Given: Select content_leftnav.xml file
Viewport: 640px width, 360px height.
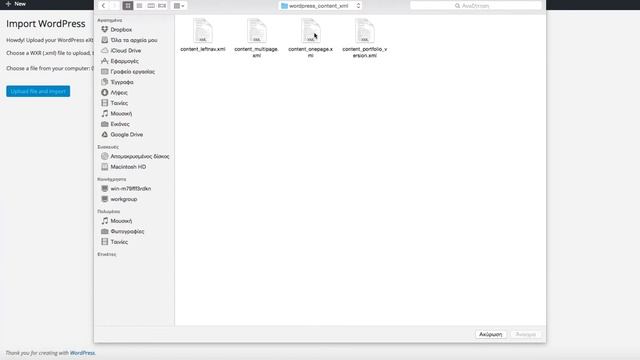Looking at the screenshot, I should 203,36.
